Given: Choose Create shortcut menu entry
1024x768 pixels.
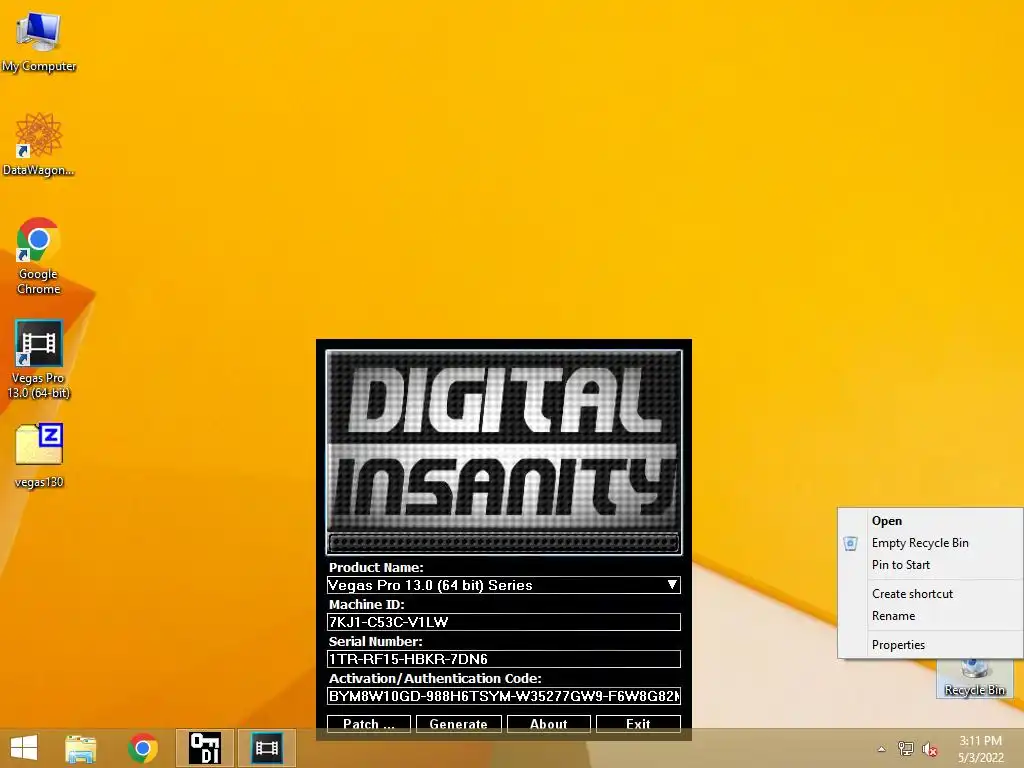Looking at the screenshot, I should coord(931,594).
